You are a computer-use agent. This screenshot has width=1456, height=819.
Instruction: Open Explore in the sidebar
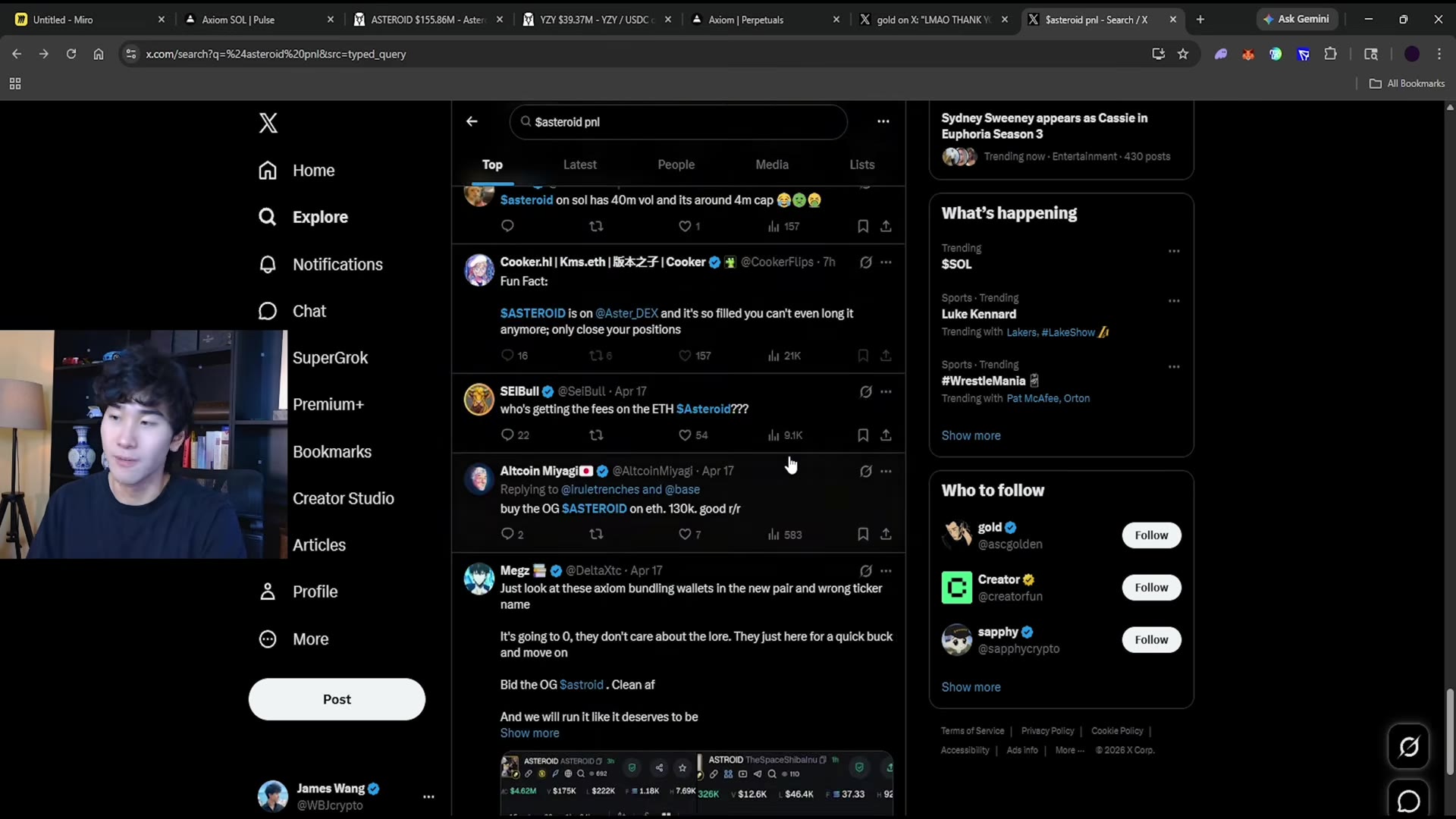pos(303,218)
